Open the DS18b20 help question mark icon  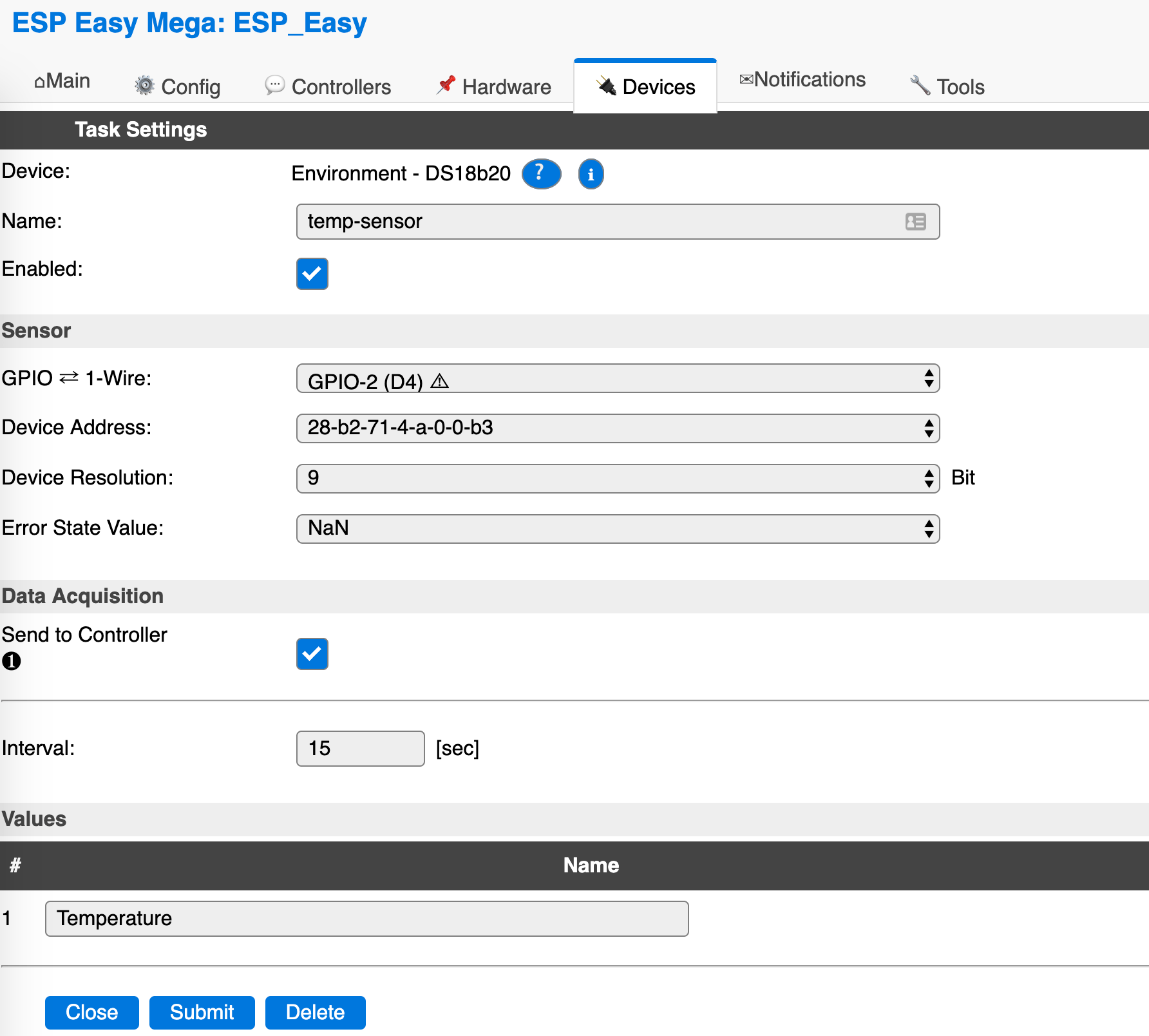[x=540, y=173]
